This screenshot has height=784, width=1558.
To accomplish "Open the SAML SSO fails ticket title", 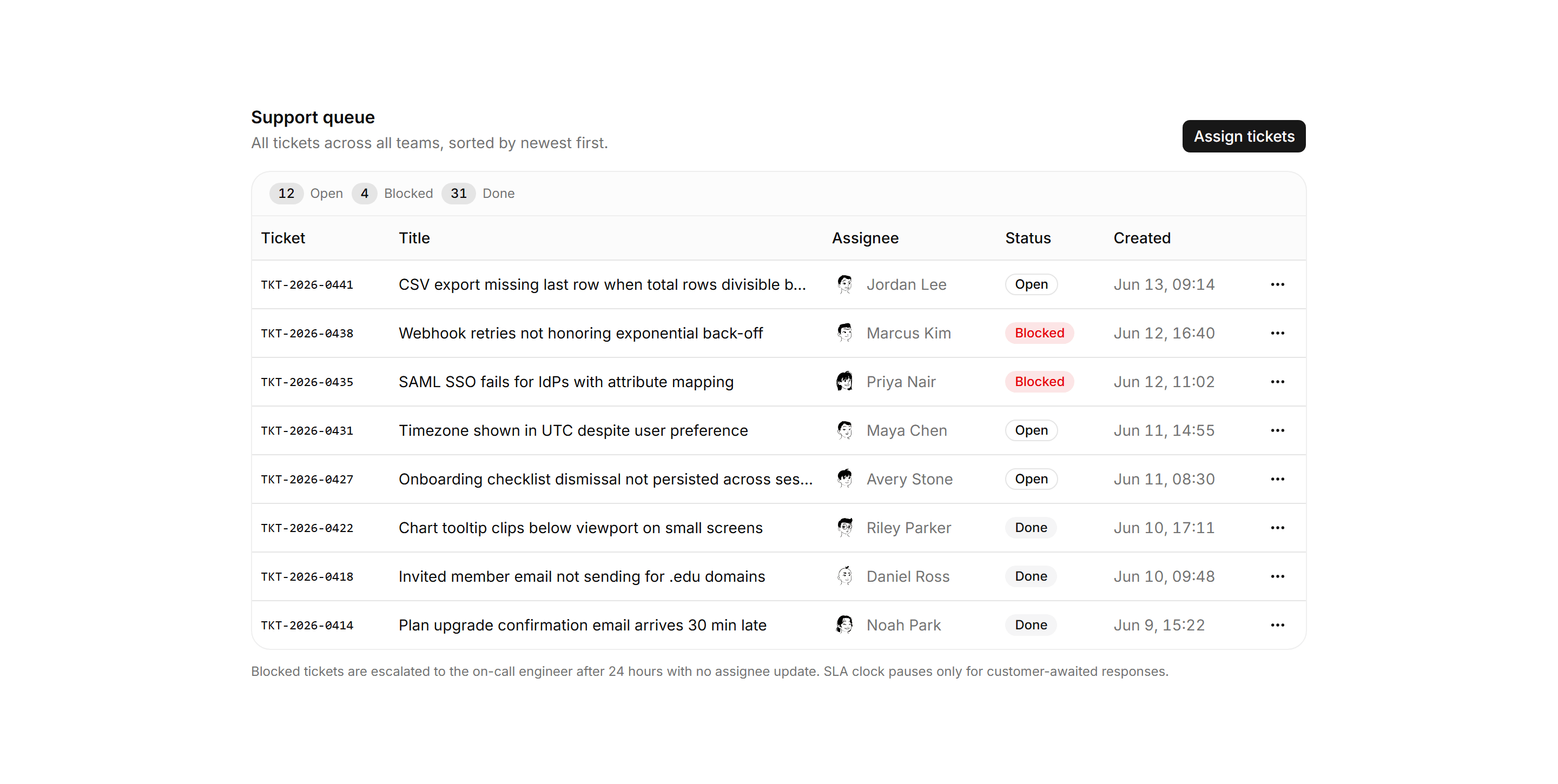I will [x=566, y=382].
